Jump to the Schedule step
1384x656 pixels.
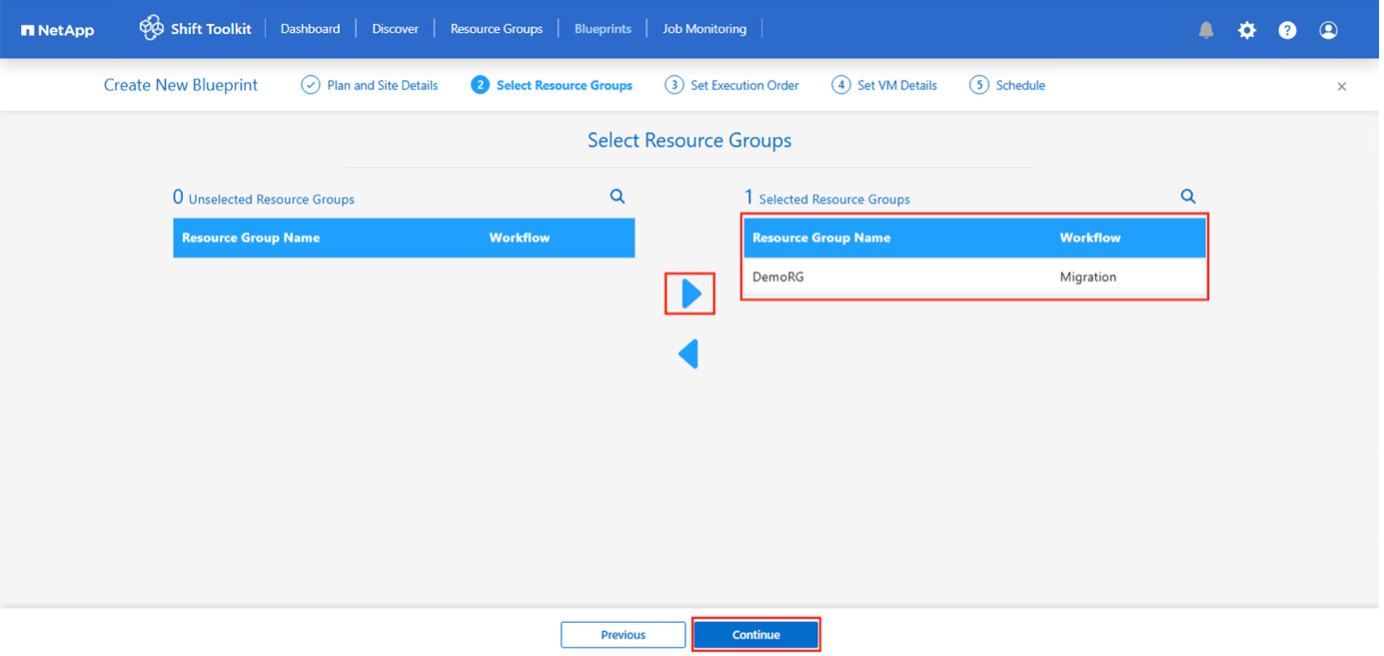1008,86
